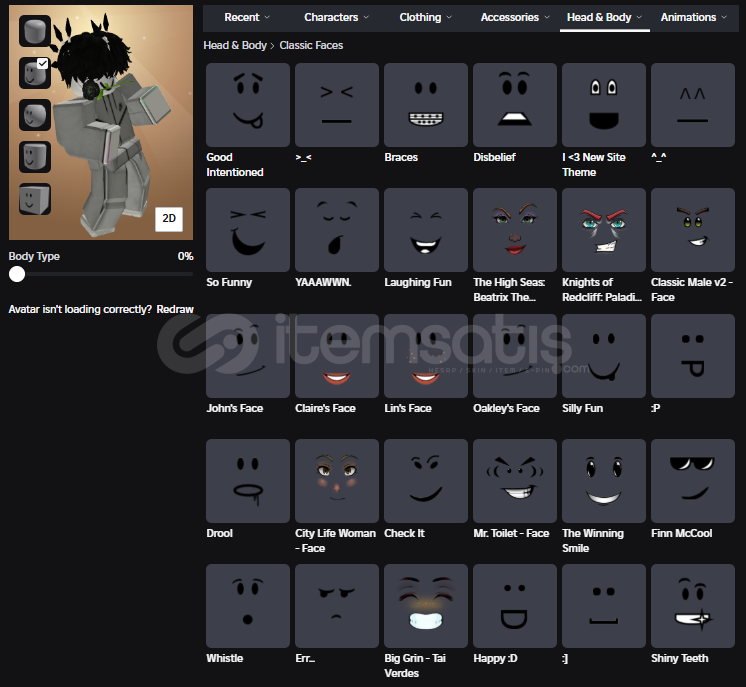Expand the Characters menu

coord(336,18)
